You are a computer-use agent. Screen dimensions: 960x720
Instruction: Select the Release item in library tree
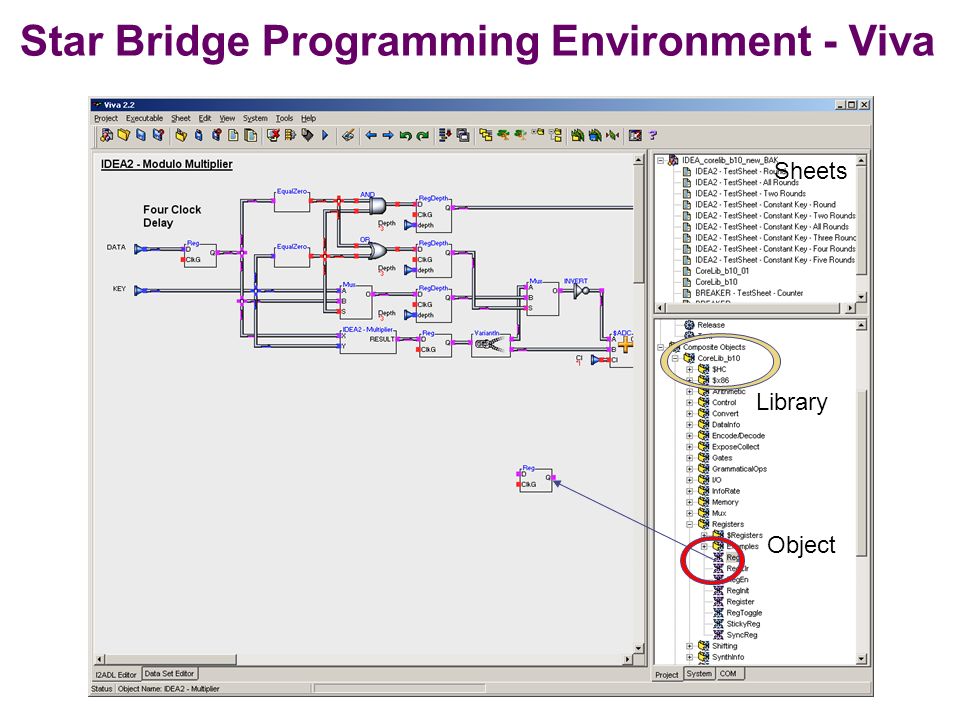pos(710,325)
